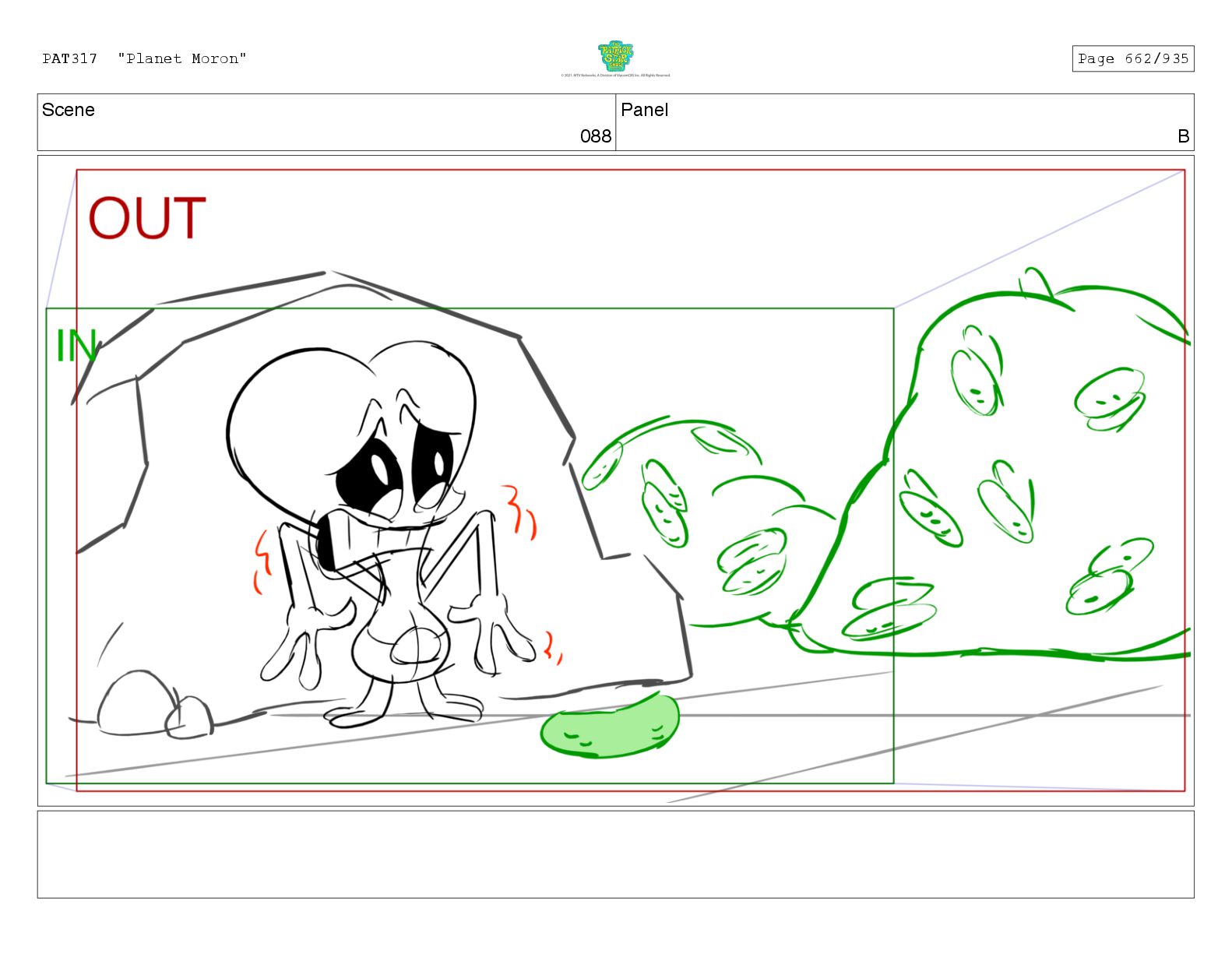Click the alien character's heart-shaped head
The image size is (1232, 954).
pyautogui.click(x=350, y=436)
